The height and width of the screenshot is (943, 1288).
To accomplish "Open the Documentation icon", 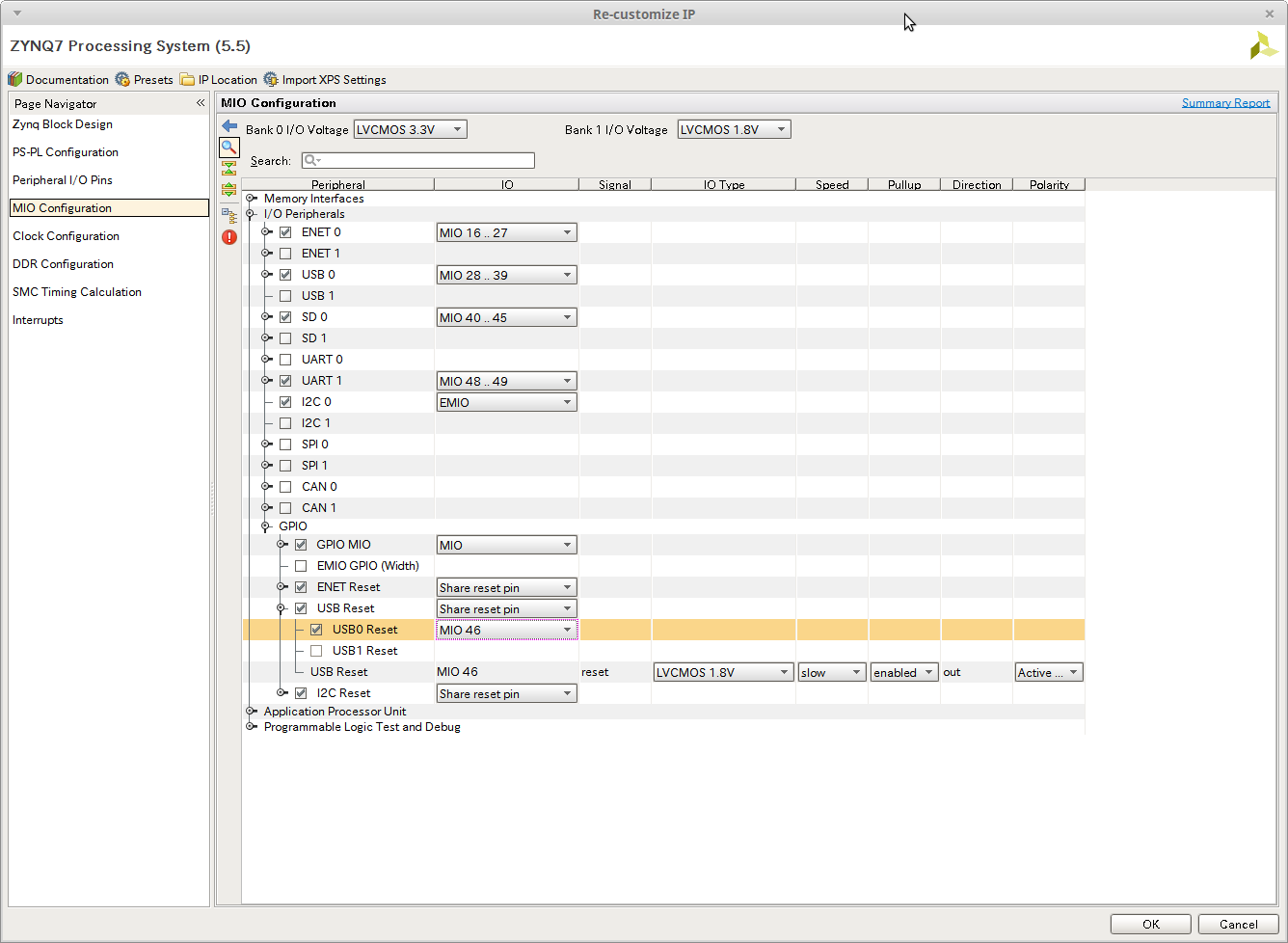I will pos(15,79).
